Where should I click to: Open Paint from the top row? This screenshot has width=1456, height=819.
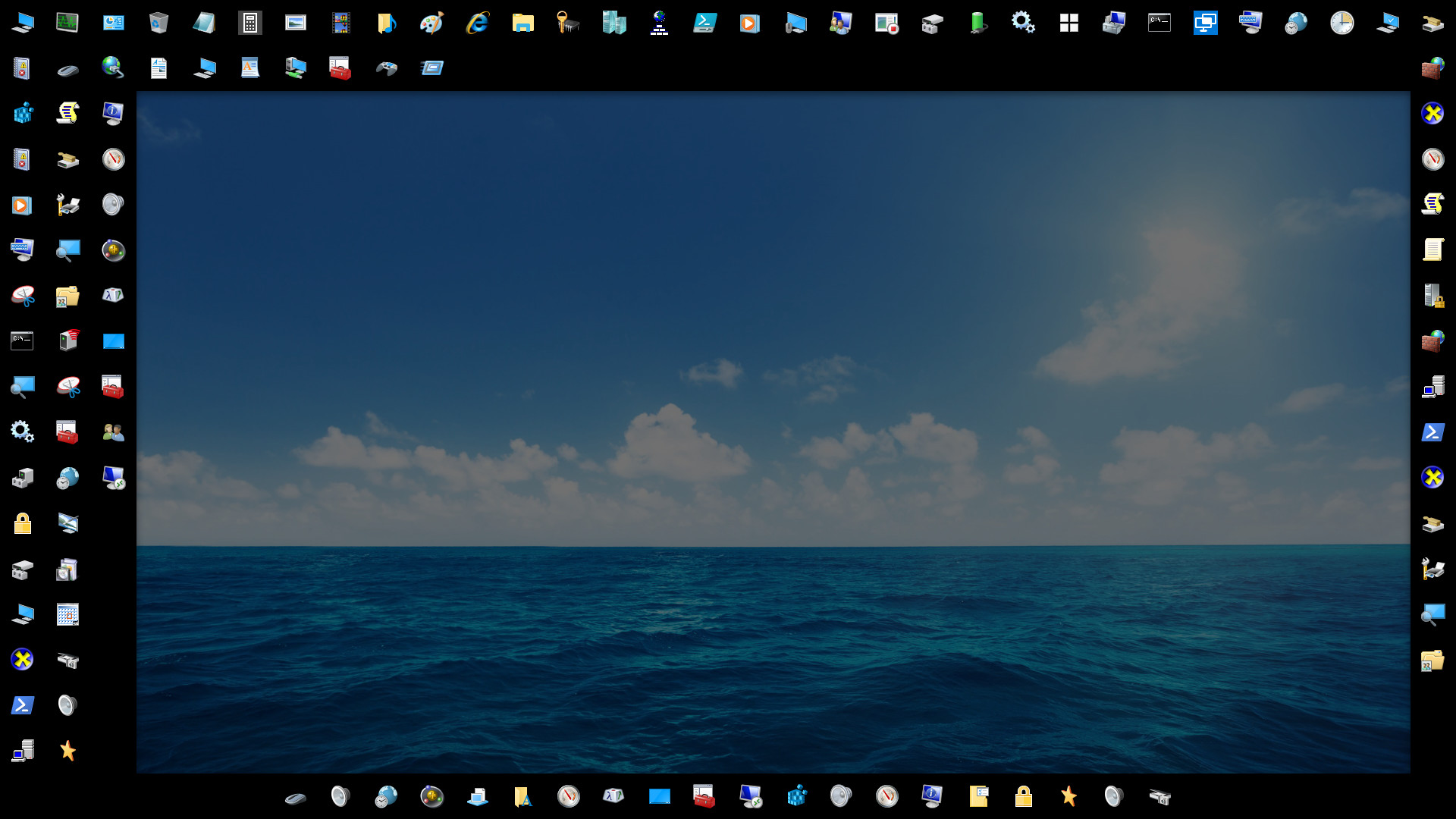click(431, 23)
